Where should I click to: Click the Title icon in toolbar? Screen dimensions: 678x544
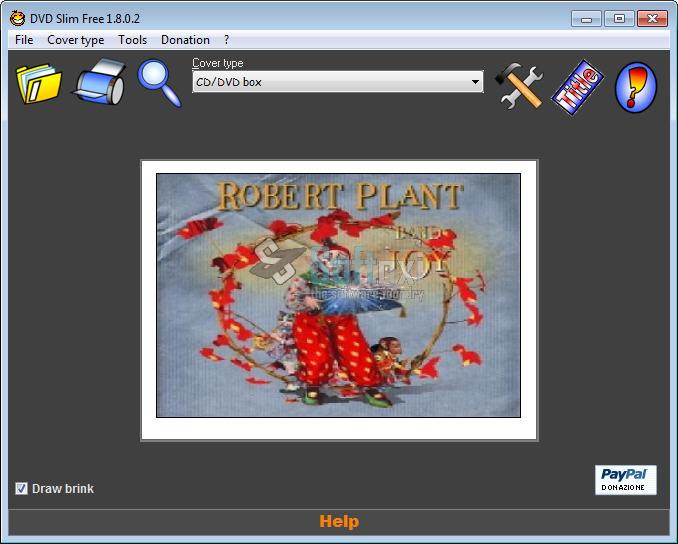click(579, 86)
